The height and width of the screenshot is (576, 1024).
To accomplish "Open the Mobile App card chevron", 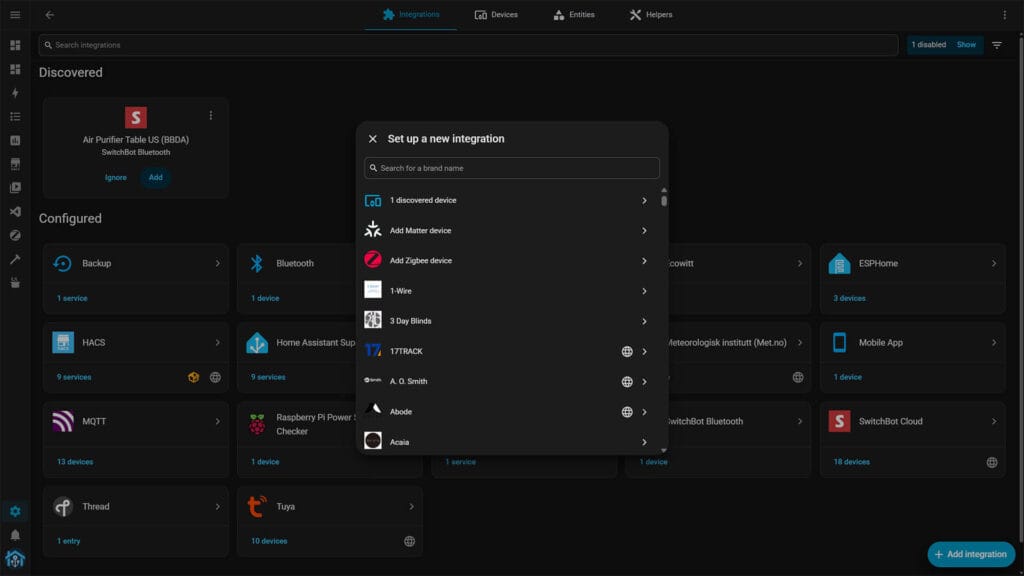I will point(993,342).
